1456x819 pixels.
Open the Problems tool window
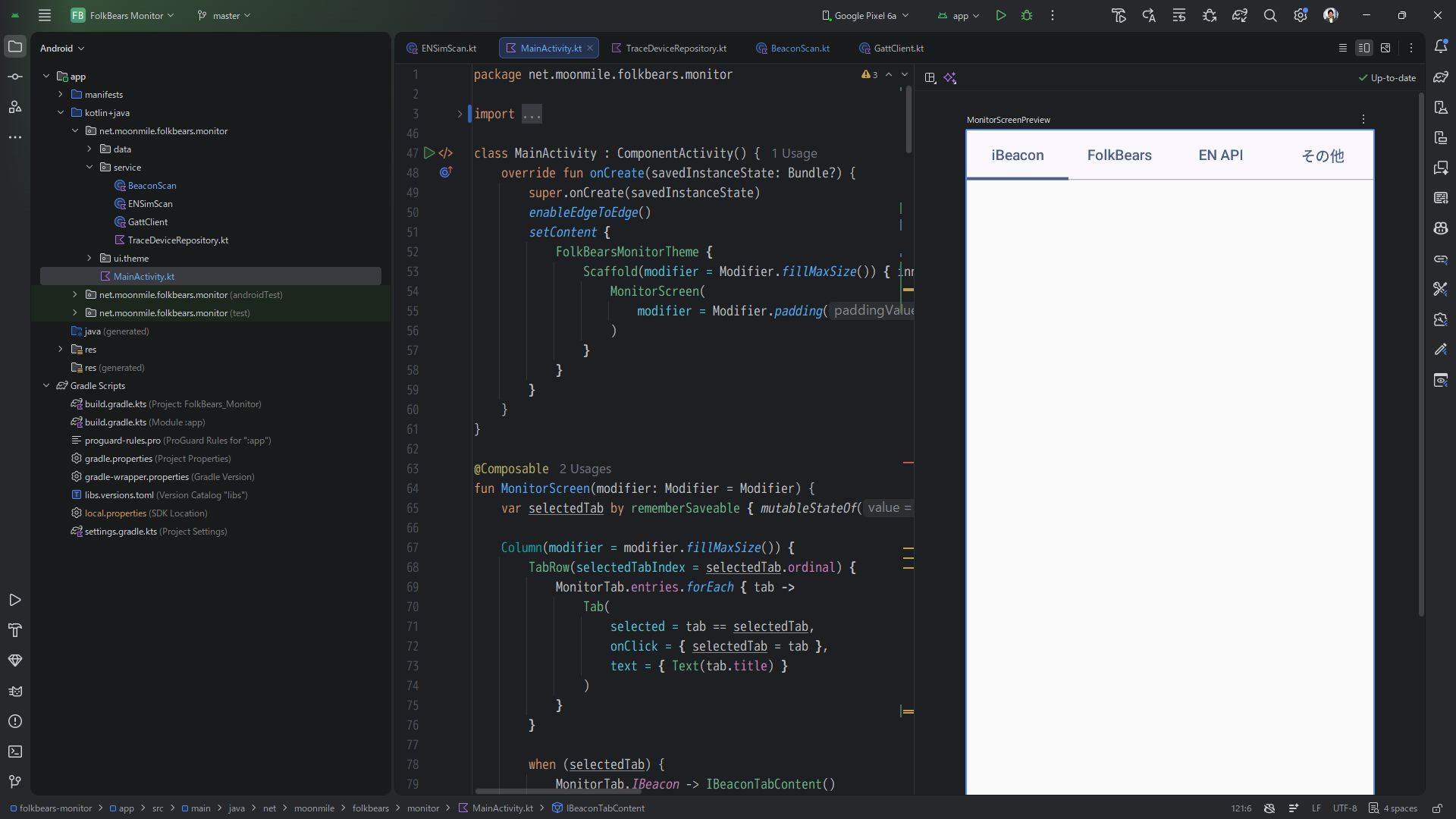[x=15, y=721]
